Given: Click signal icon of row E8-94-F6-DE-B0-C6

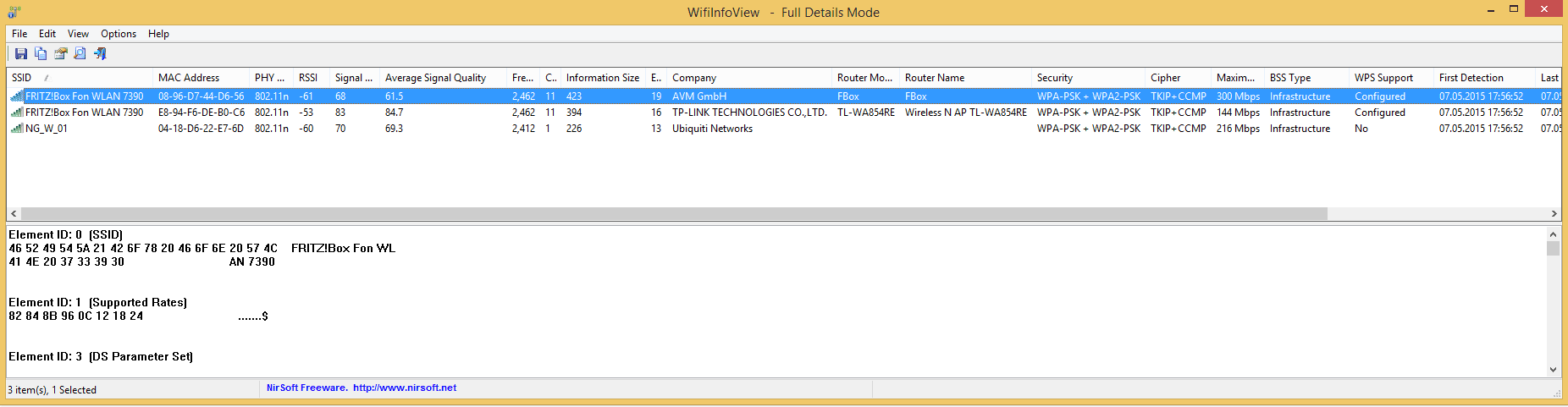Looking at the screenshot, I should (17, 113).
